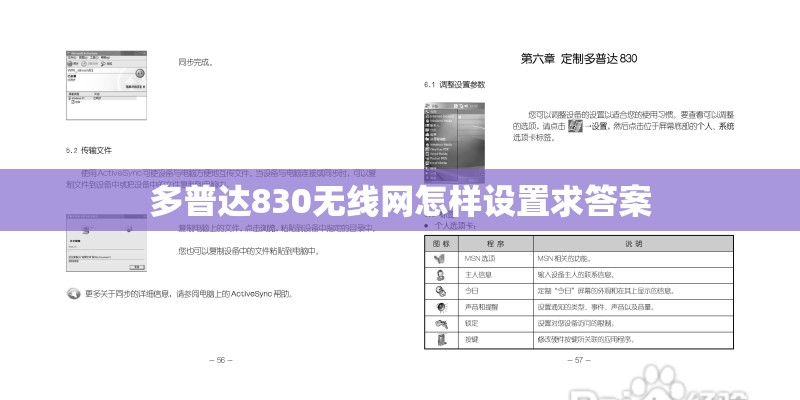This screenshot has height=400, width=800.
Task: Select the paragraph starting with 您可以调整设备的设置
Action: [623, 126]
